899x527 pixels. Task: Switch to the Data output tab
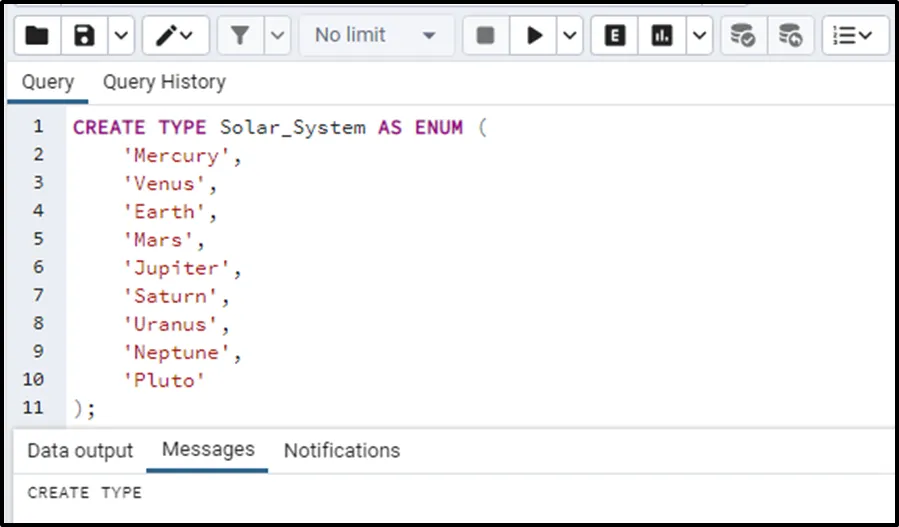(x=80, y=451)
